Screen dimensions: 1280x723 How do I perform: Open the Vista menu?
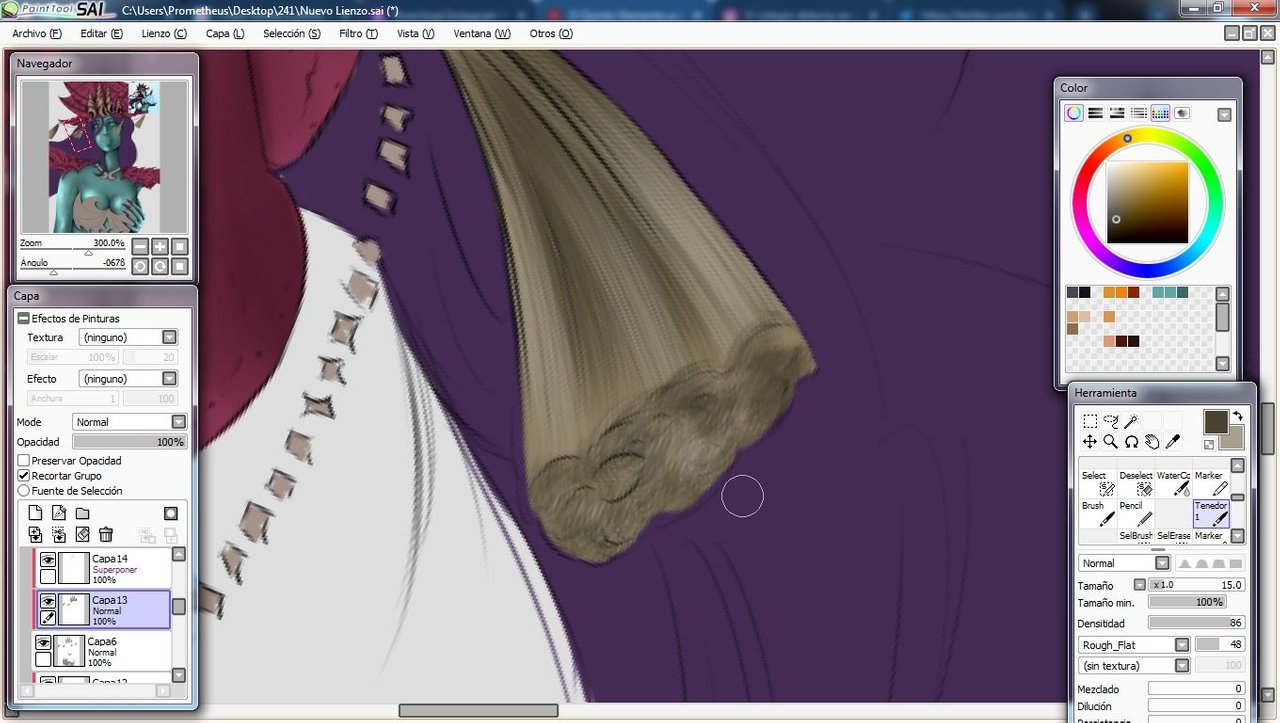click(415, 33)
